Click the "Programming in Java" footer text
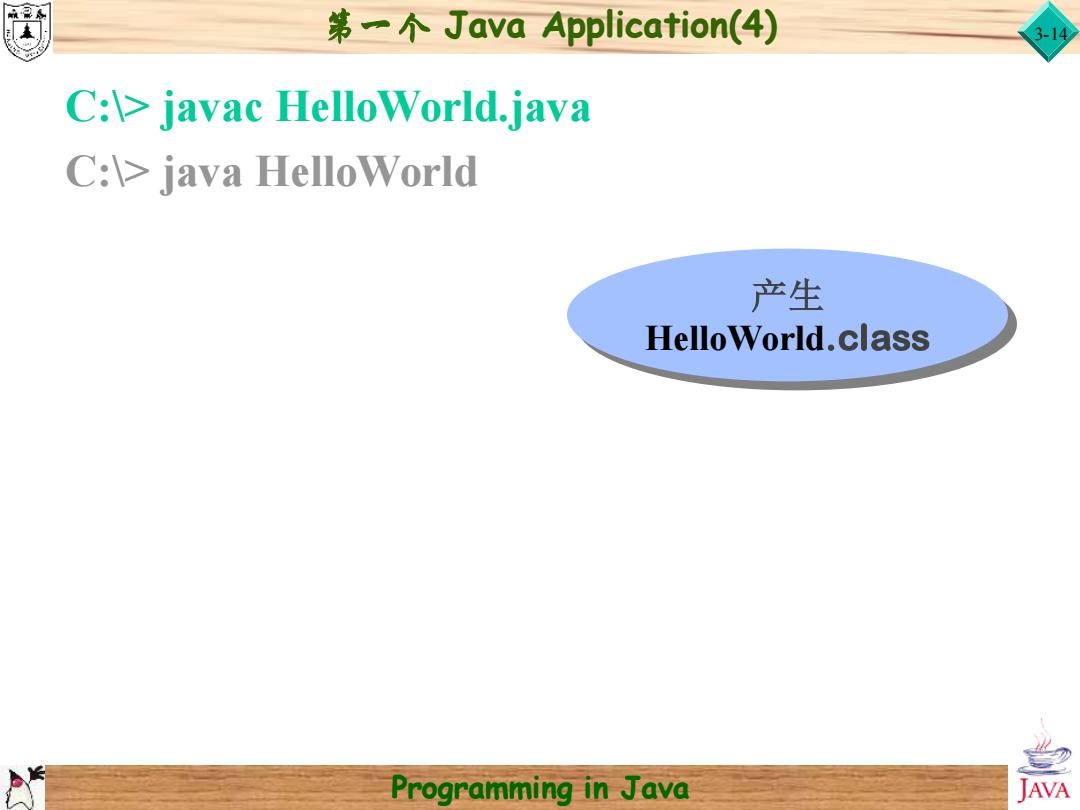 (x=540, y=789)
